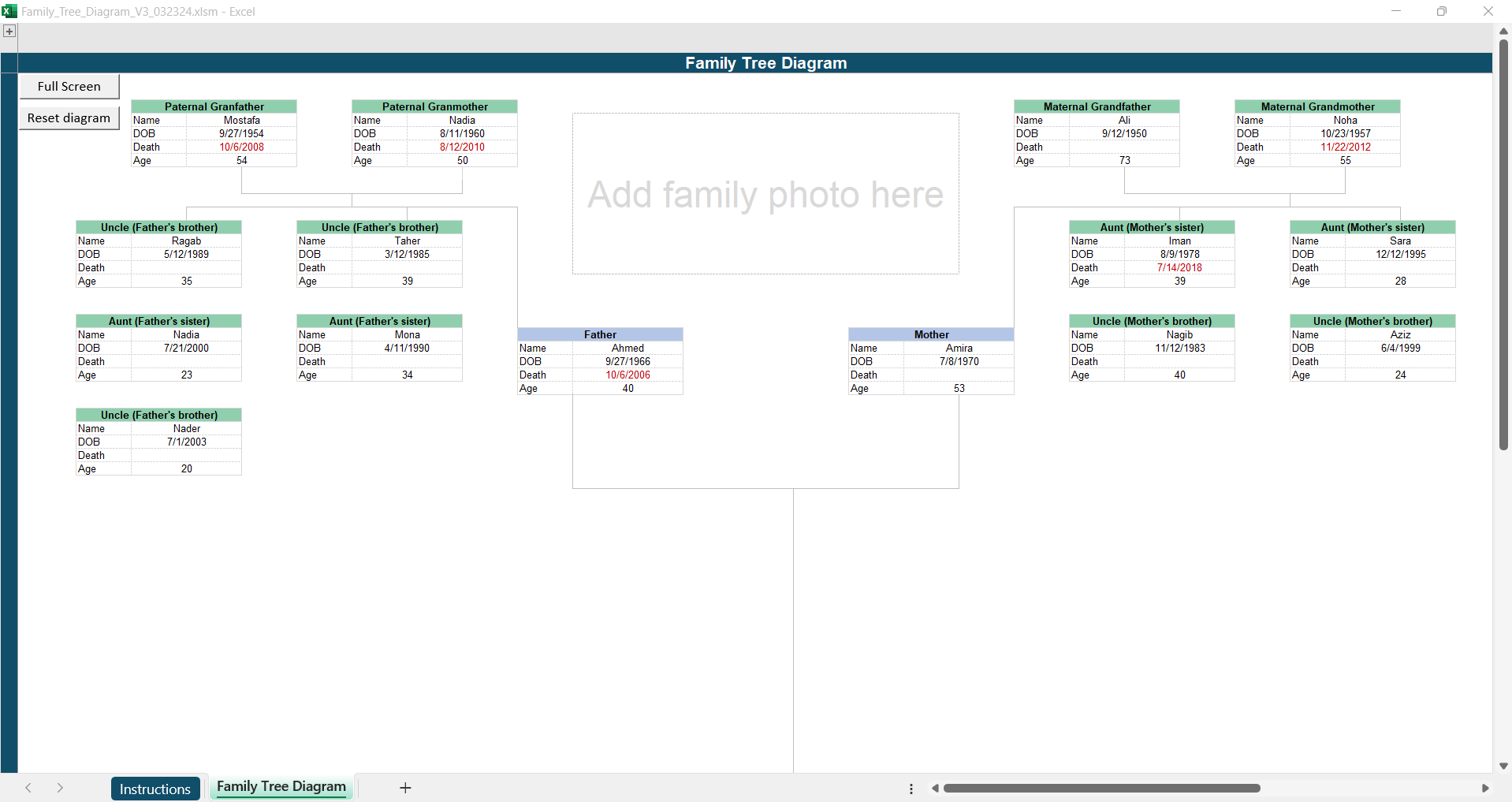Go to previous sheet tab arrow
The image size is (1512, 802).
click(28, 788)
